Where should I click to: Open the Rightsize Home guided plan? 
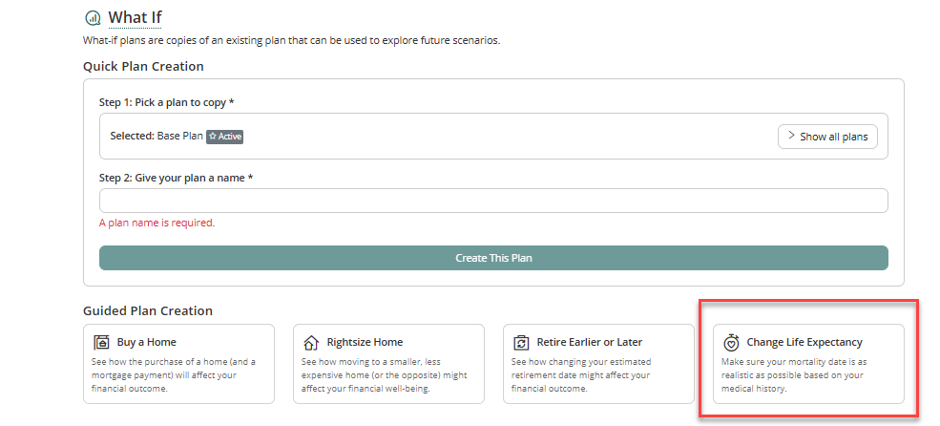pyautogui.click(x=388, y=364)
